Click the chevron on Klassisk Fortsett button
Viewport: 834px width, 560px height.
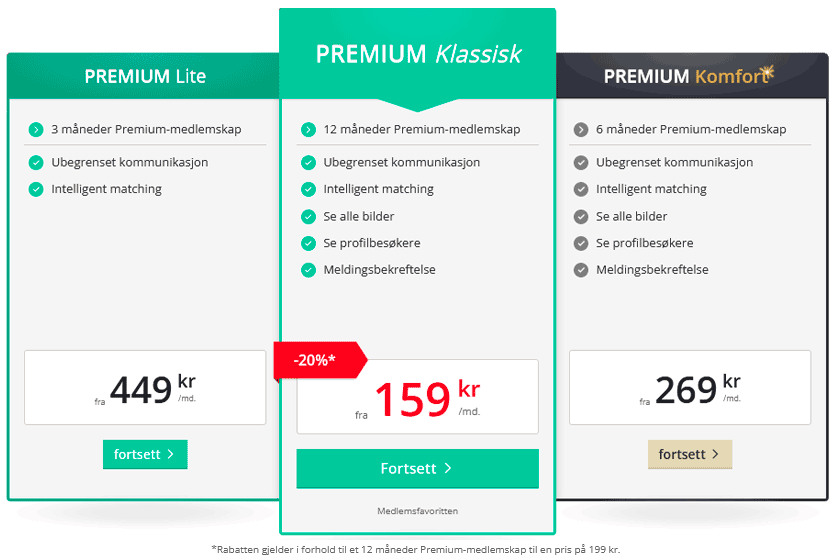tap(448, 468)
